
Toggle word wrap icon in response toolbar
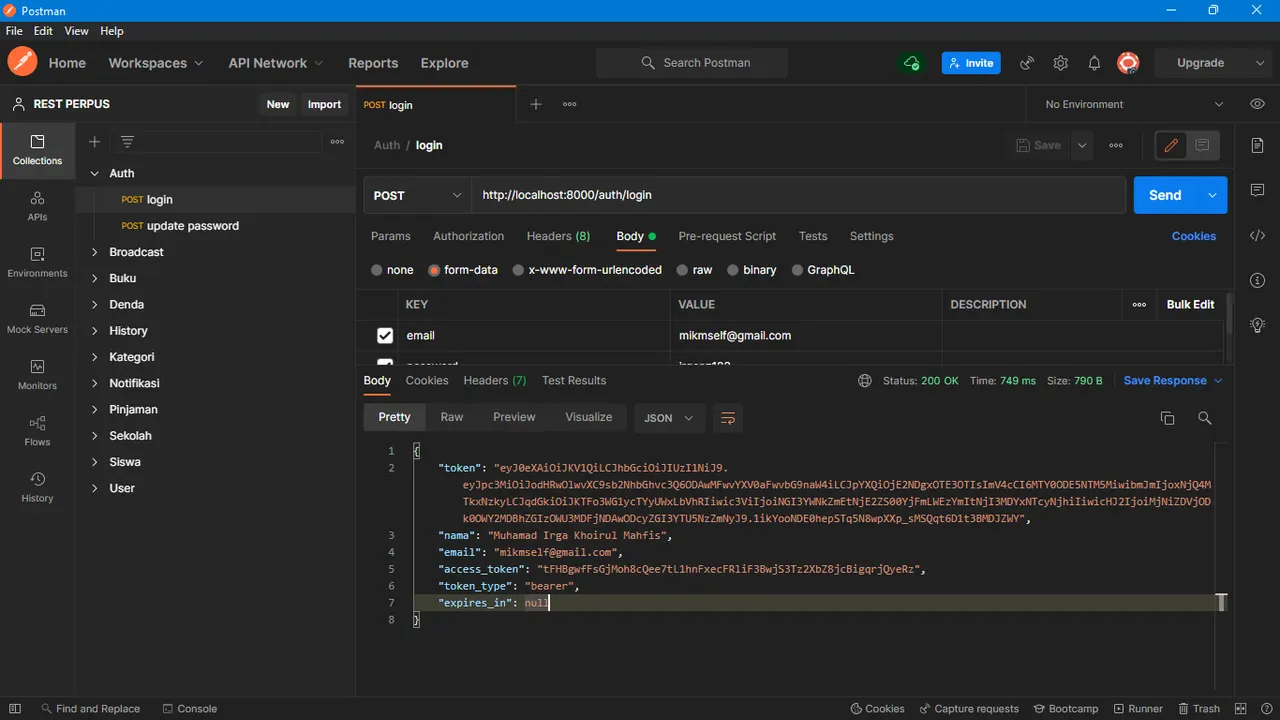[x=728, y=418]
